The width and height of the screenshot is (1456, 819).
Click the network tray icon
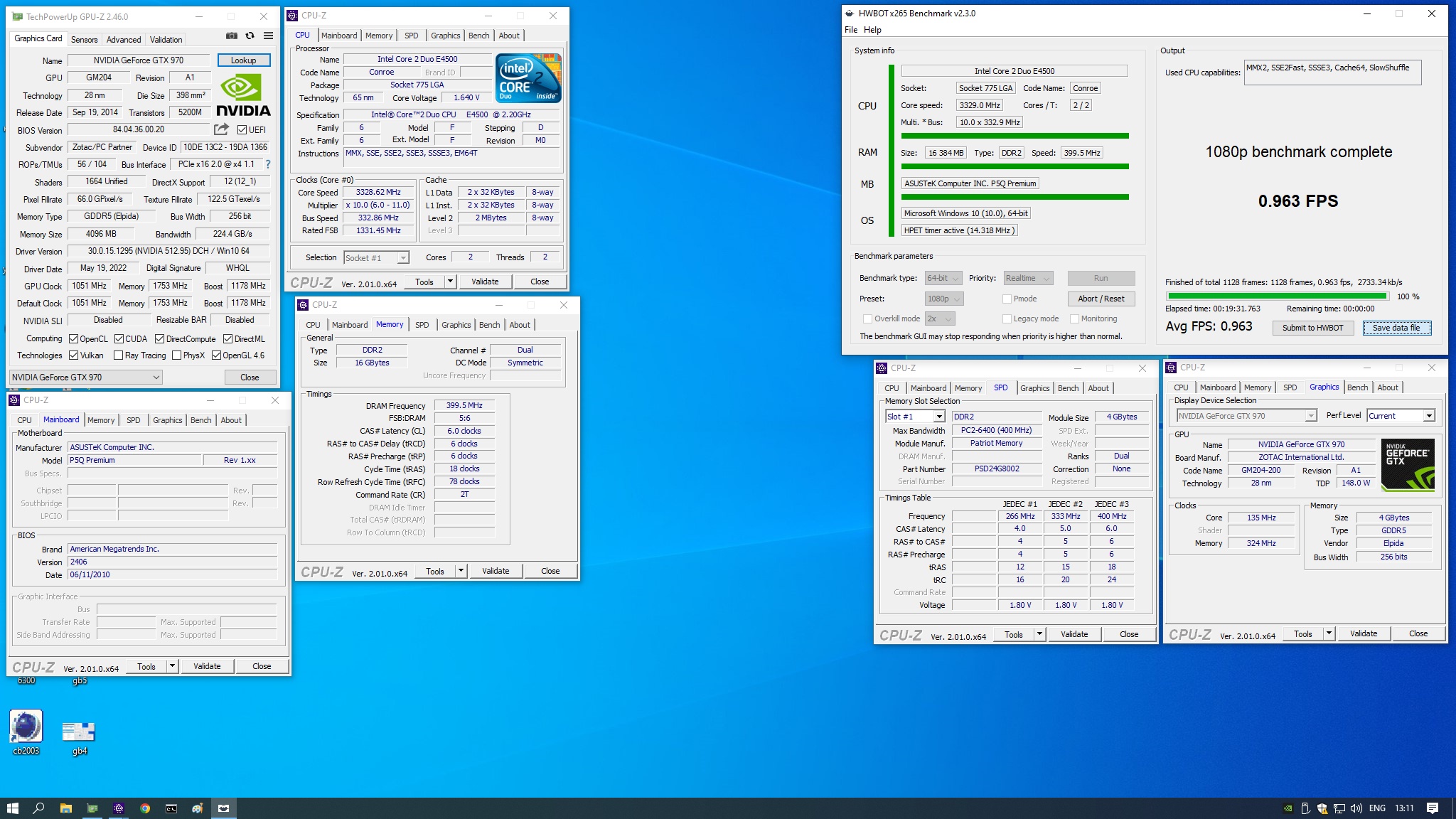point(1339,808)
